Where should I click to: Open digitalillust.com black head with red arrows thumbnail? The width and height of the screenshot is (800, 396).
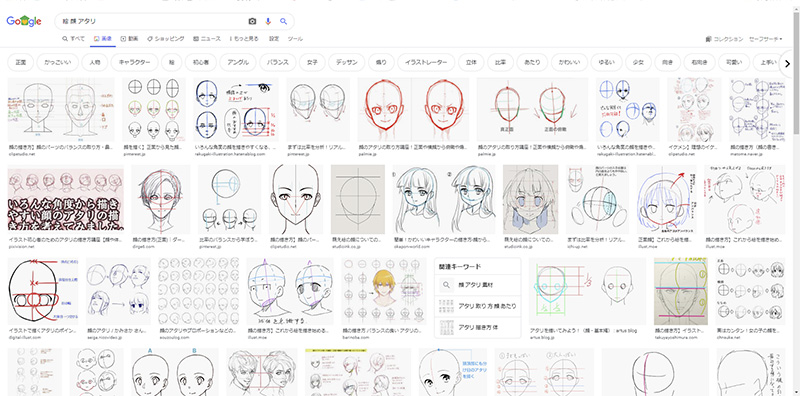[43, 291]
